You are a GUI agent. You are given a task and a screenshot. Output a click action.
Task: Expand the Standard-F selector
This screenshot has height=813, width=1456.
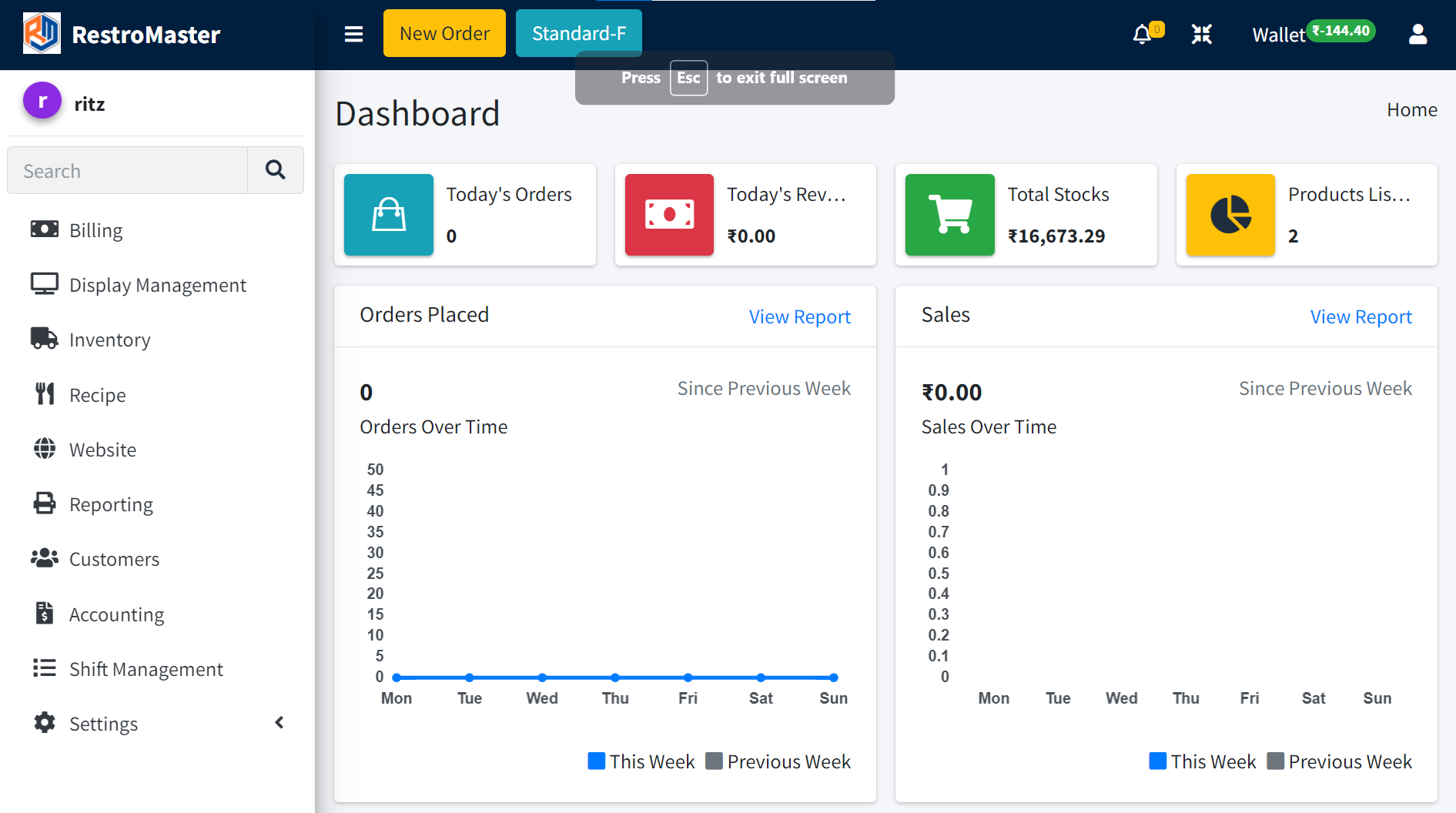(x=578, y=33)
